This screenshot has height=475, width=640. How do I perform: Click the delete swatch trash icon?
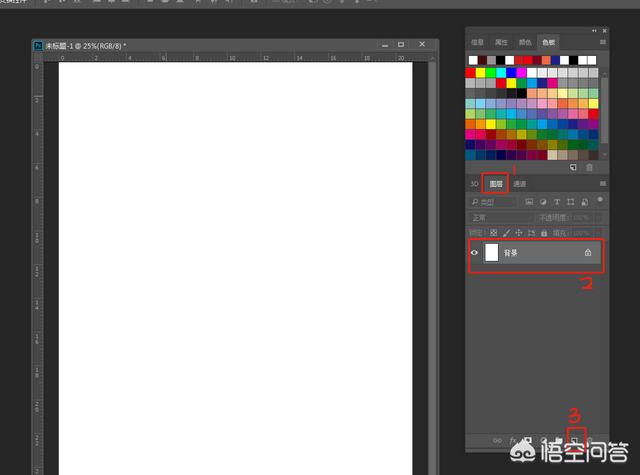coord(590,168)
